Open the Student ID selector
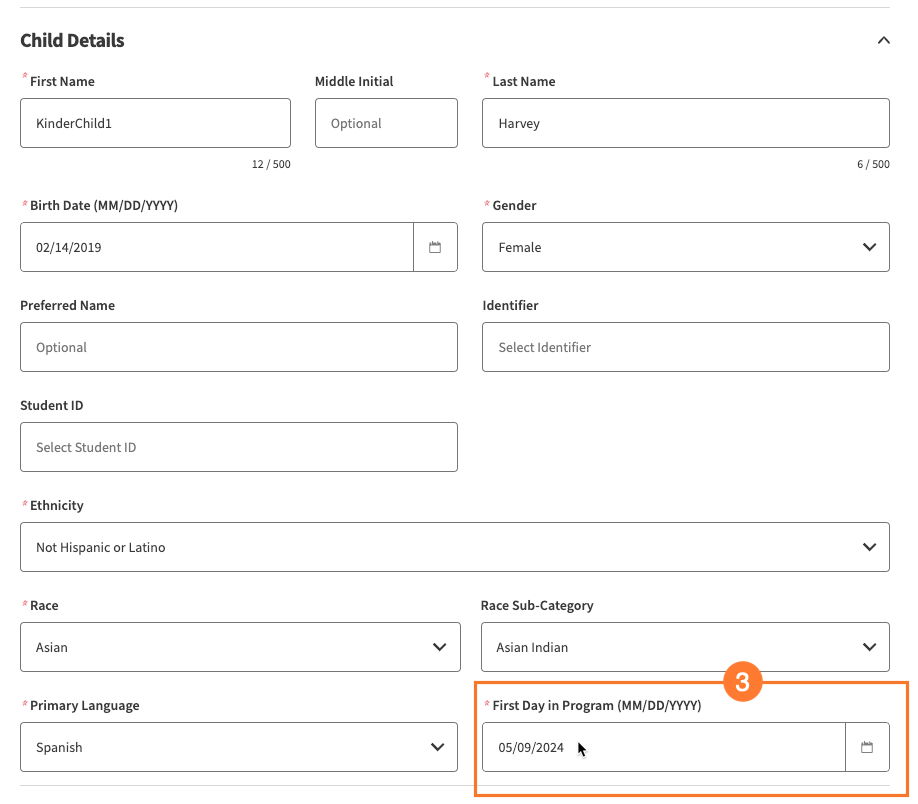The width and height of the screenshot is (918, 804). tap(238, 447)
